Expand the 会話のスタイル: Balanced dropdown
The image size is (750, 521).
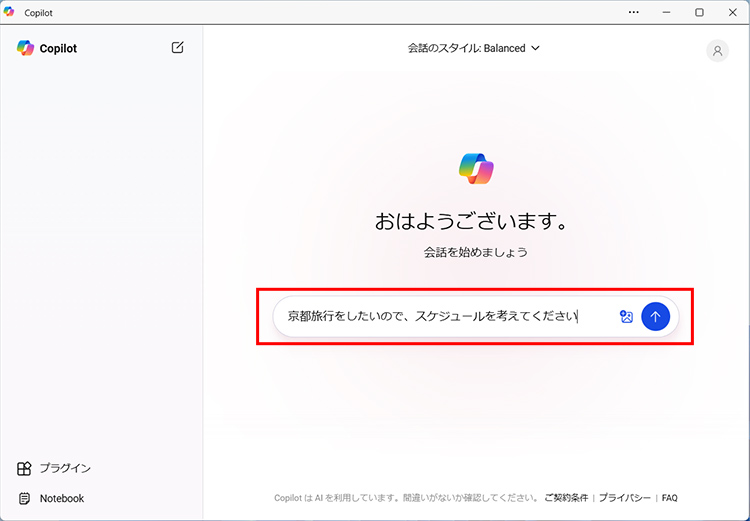[474, 48]
